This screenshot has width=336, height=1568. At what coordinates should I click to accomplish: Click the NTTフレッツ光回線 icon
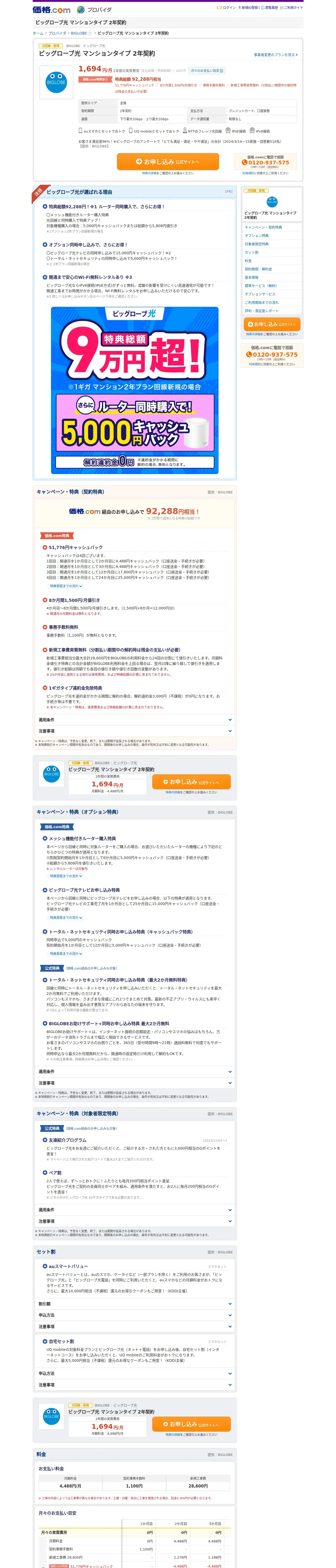pos(185,130)
